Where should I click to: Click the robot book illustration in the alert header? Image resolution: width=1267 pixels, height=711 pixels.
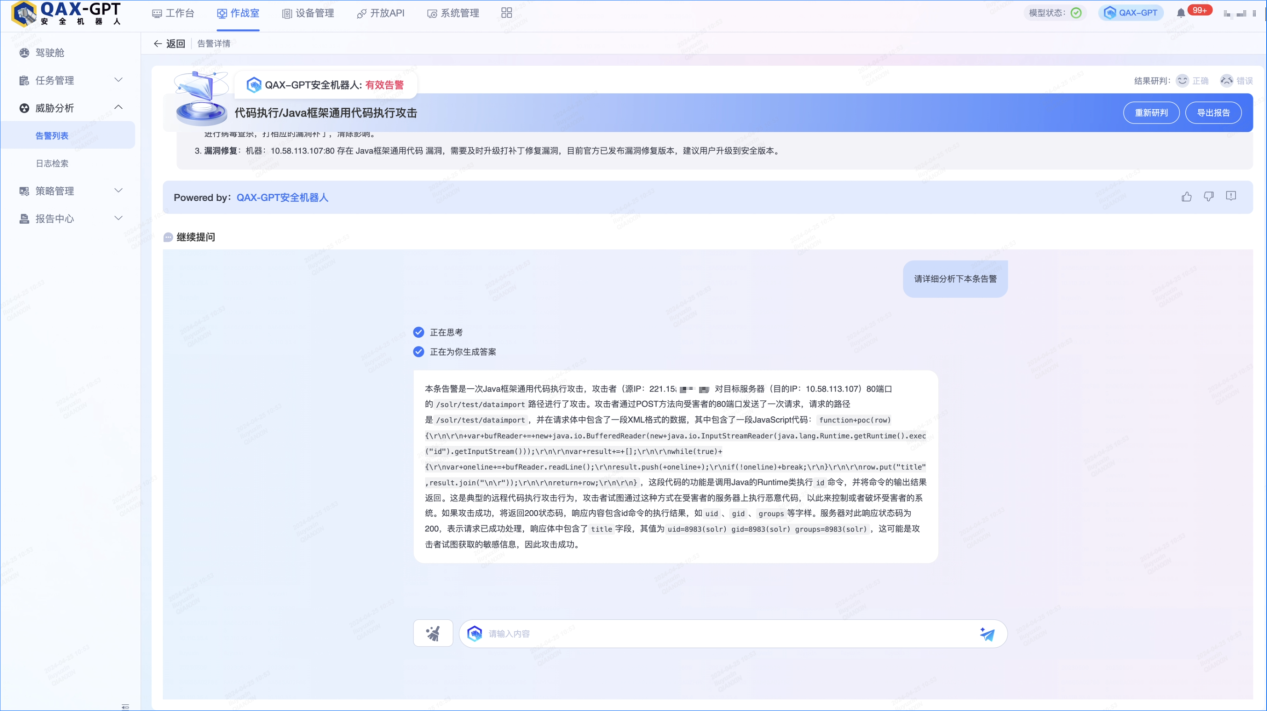click(x=202, y=98)
